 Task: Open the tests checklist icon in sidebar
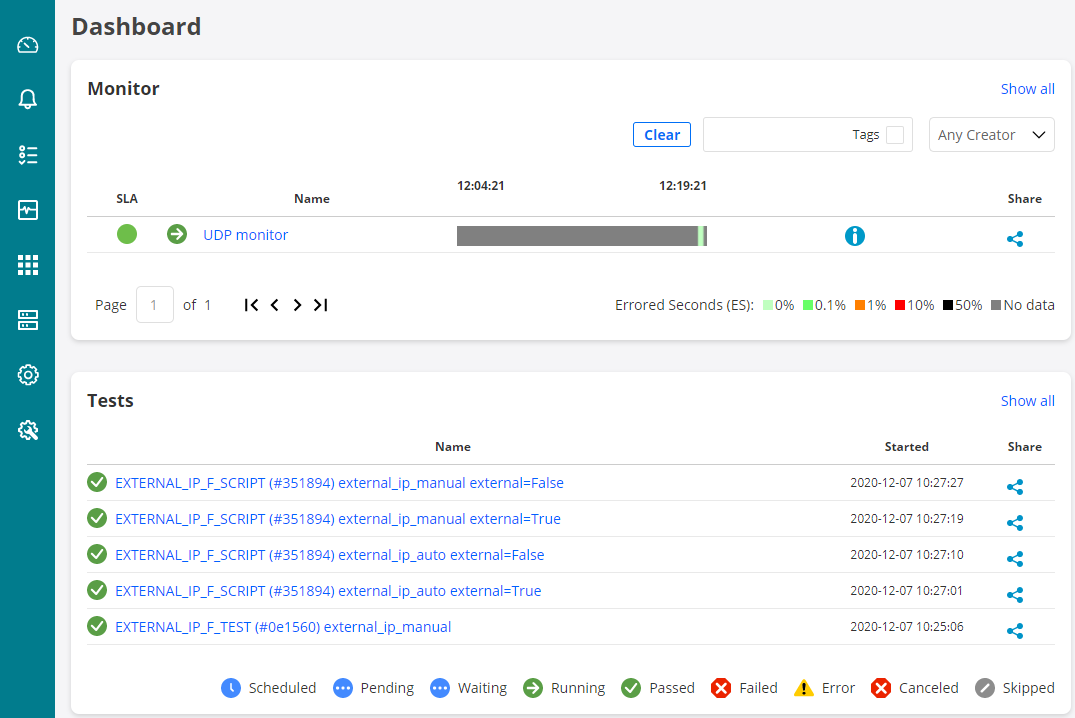pos(28,154)
